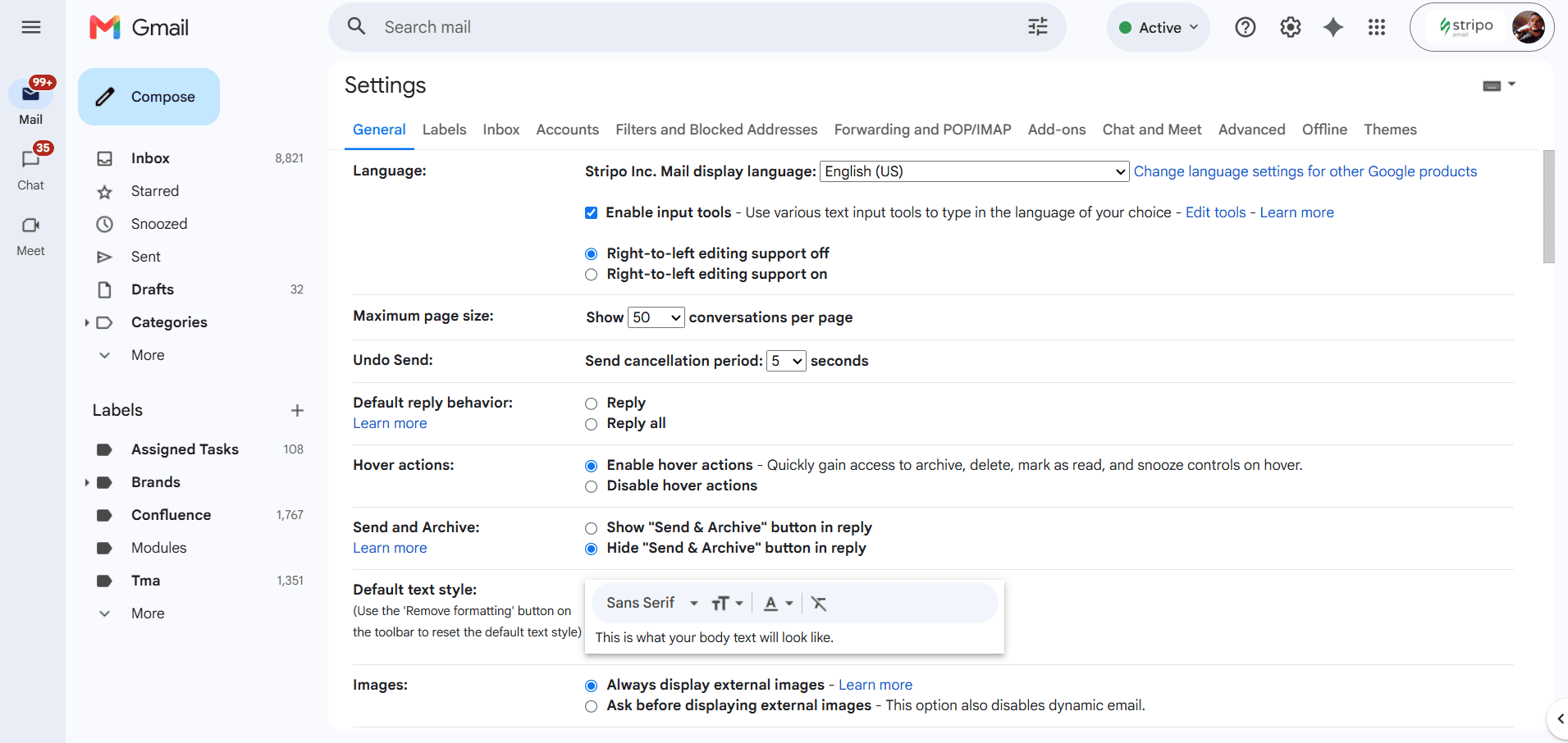The image size is (1568, 743).
Task: Select Ask before displaying external images
Action: [591, 706]
